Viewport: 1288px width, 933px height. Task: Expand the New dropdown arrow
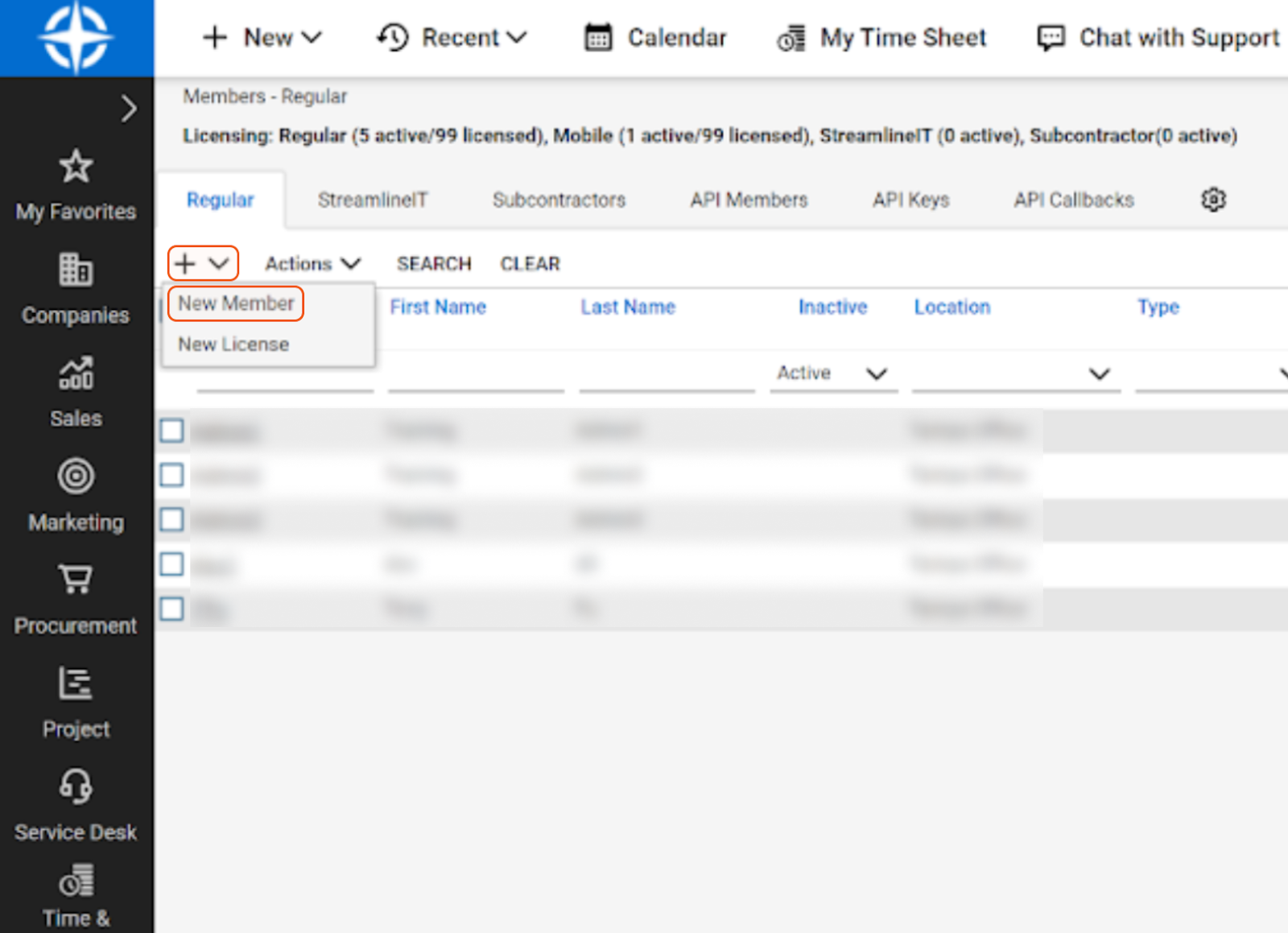312,38
